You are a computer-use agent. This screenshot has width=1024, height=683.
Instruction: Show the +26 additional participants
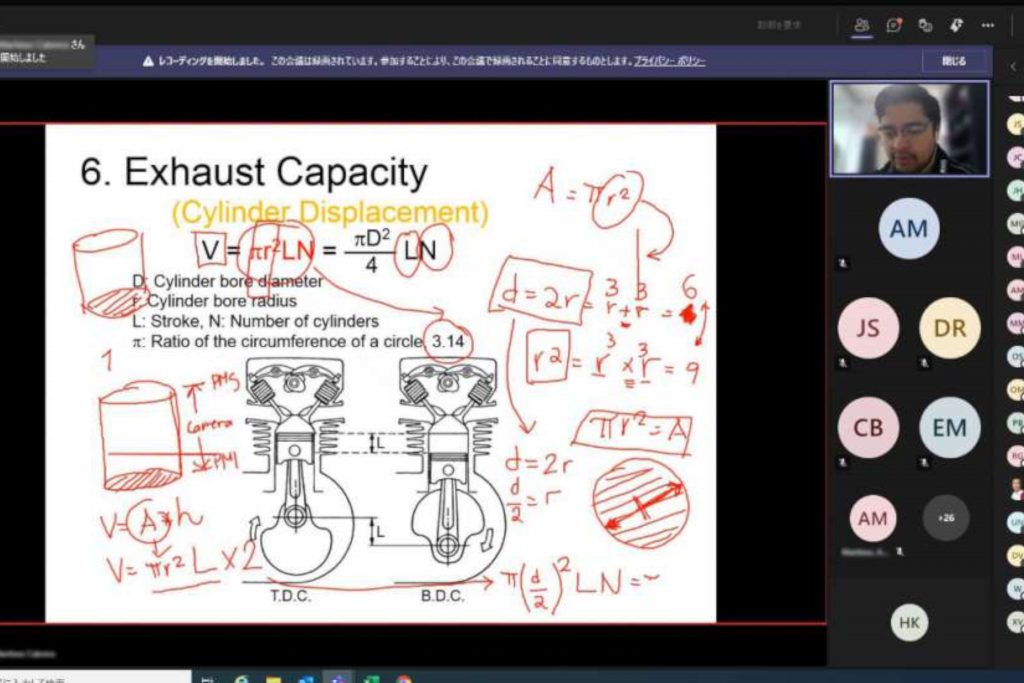pos(946,518)
